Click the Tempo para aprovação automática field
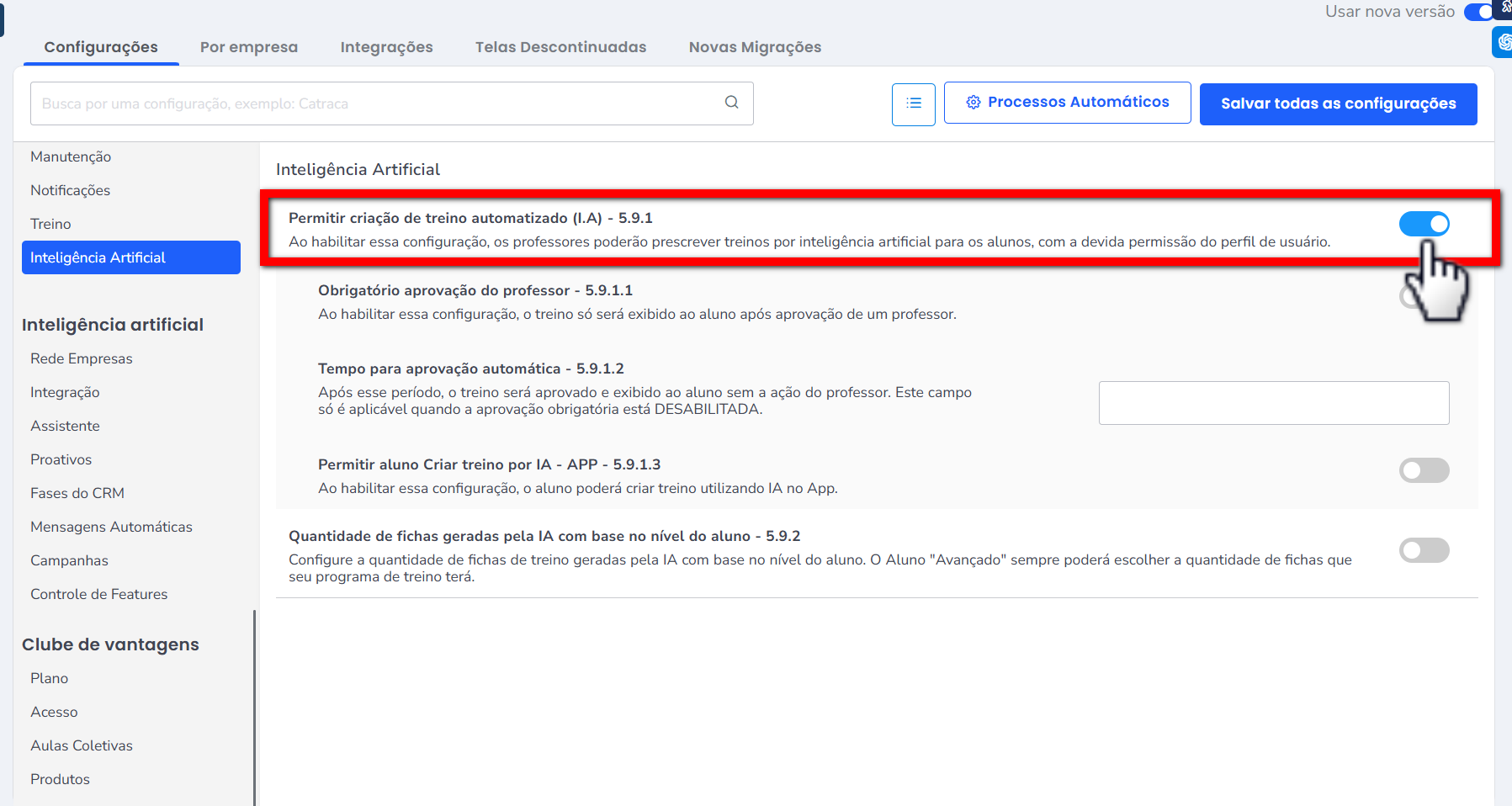Screen dimensions: 1512x806 [x=1273, y=403]
